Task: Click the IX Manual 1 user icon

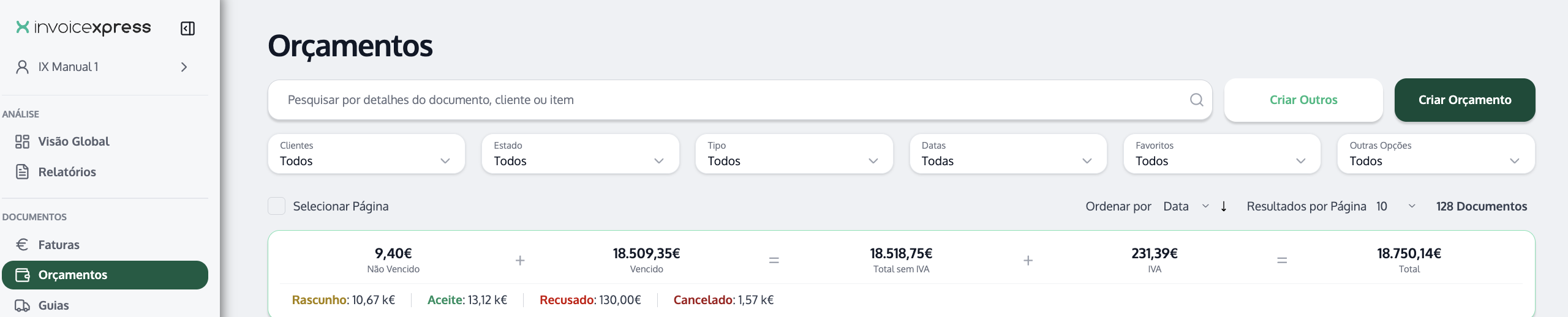Action: click(x=22, y=67)
